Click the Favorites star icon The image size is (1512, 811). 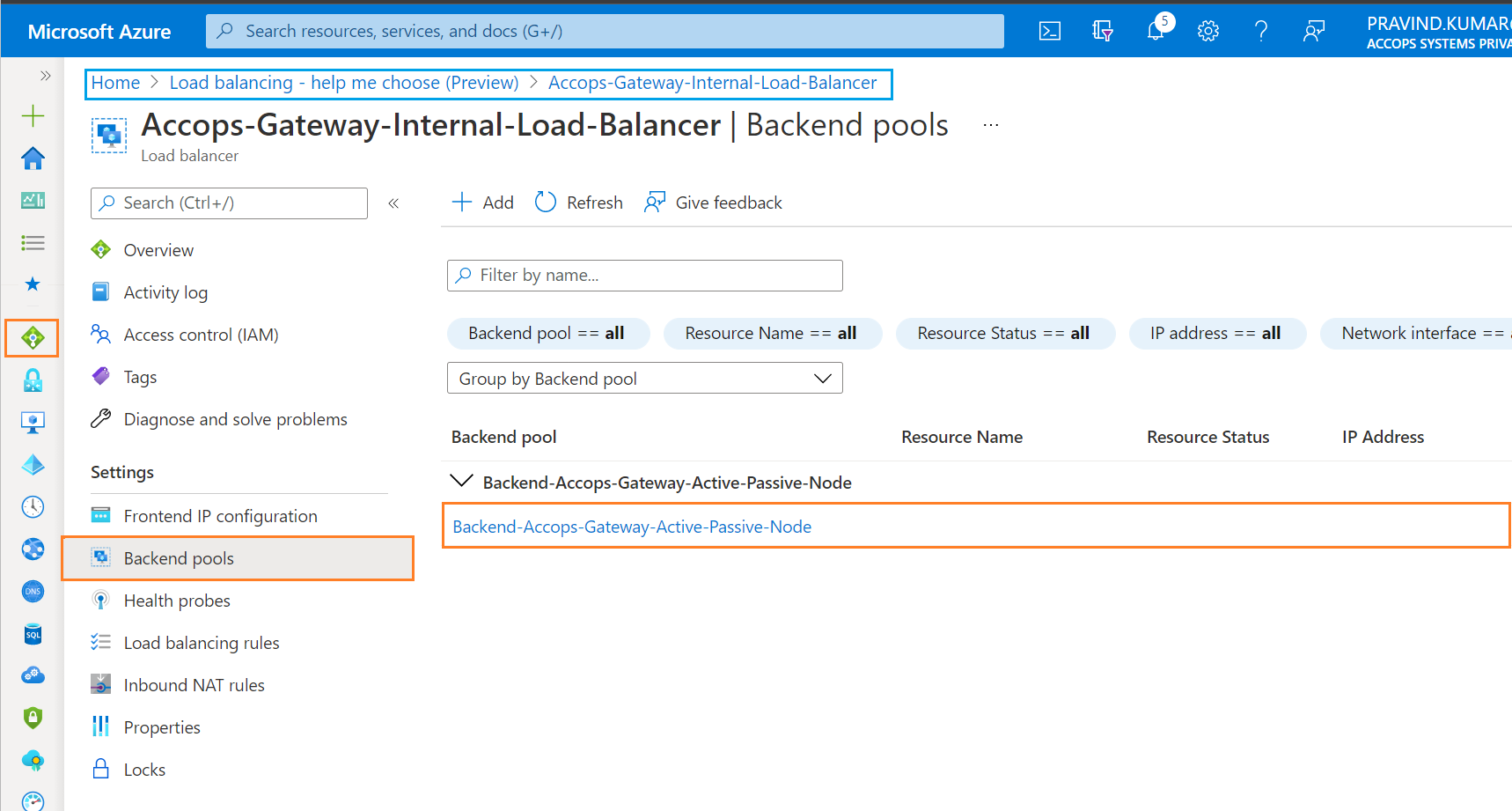(x=33, y=284)
